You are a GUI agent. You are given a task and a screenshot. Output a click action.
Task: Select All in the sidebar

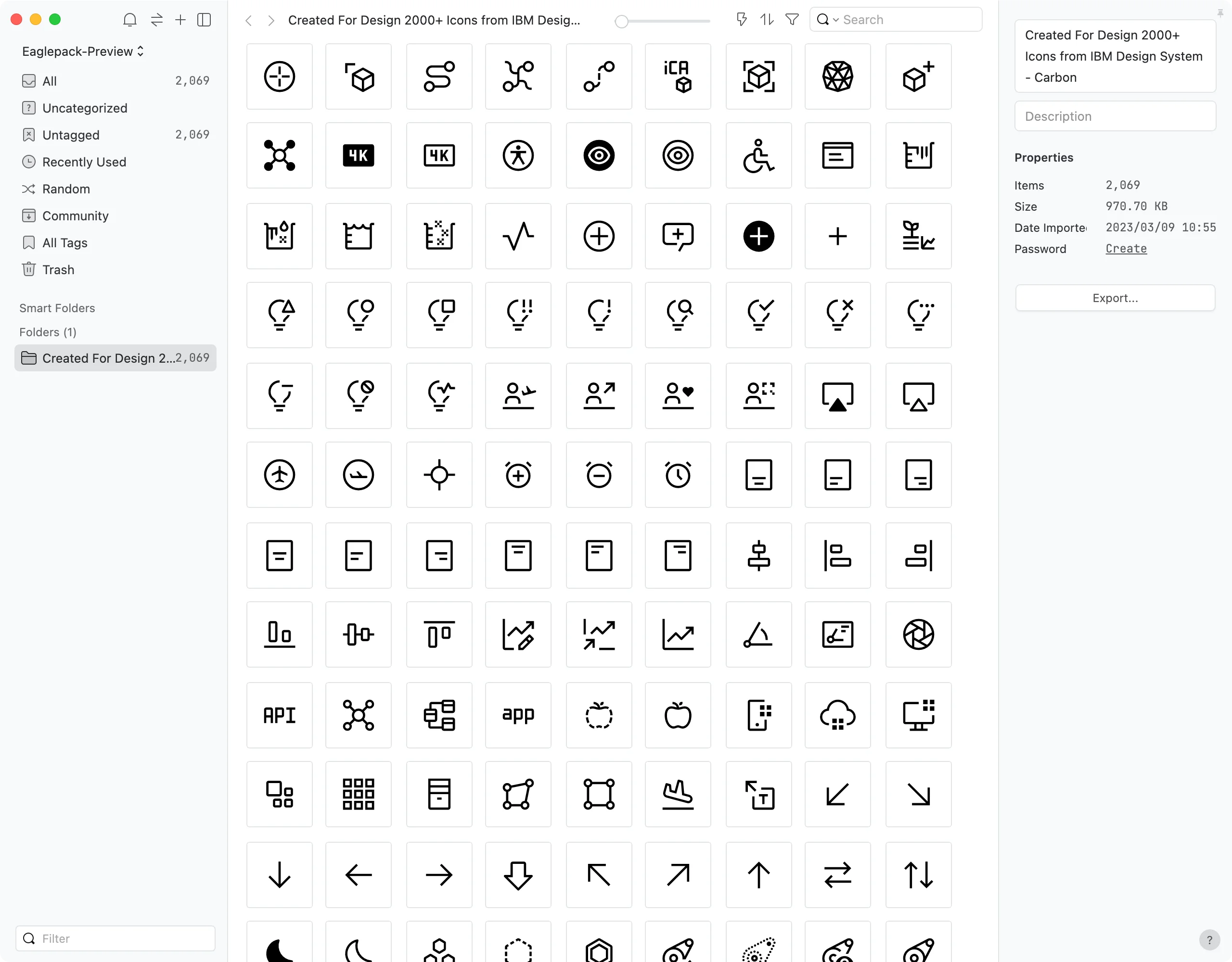click(x=115, y=81)
